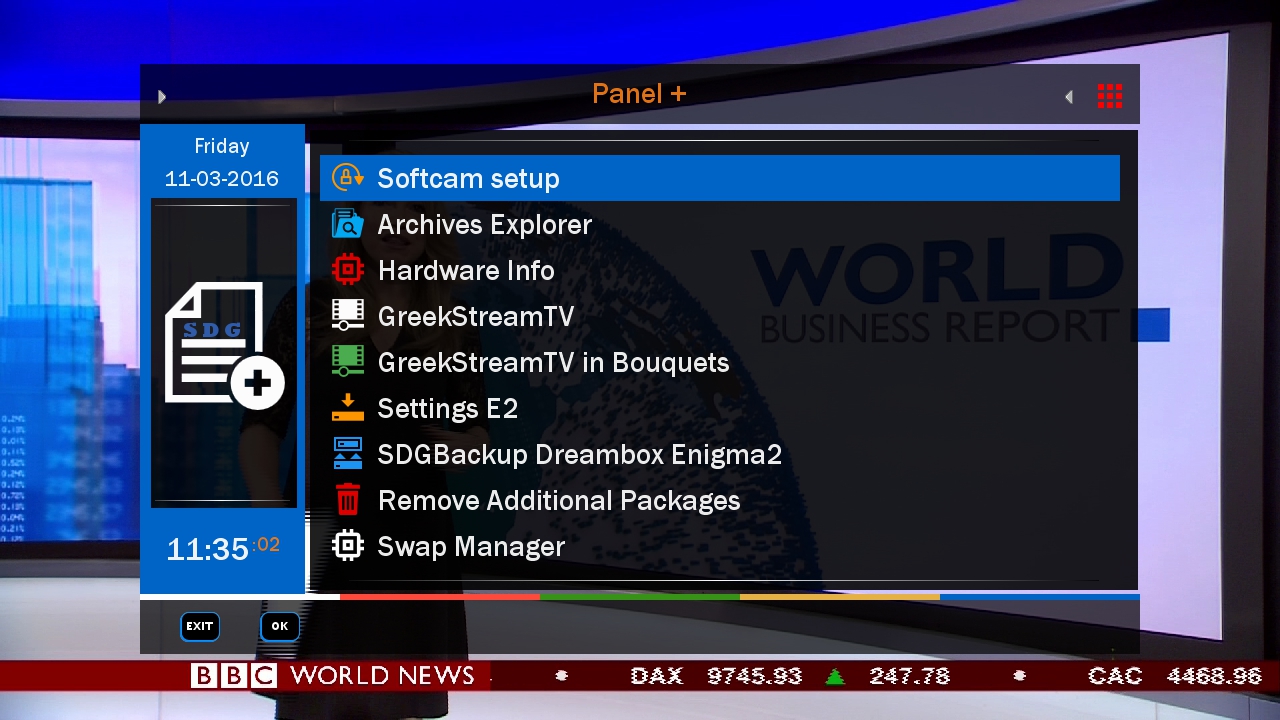Click the blue SDGBackup icon
This screenshot has height=720, width=1280.
pos(348,454)
